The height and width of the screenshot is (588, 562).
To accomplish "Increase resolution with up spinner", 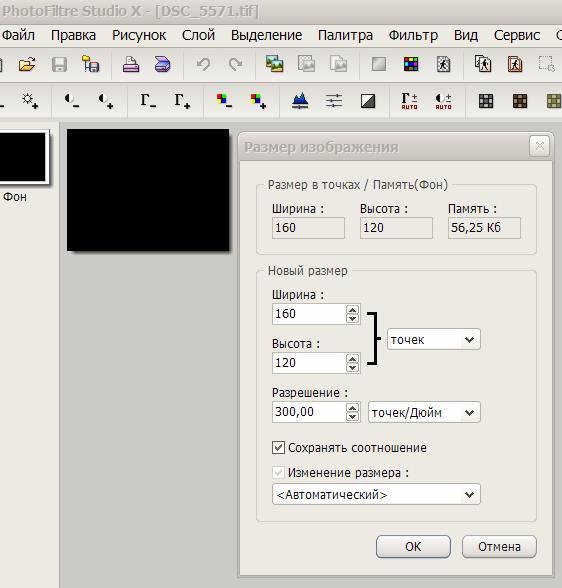I will click(352, 408).
